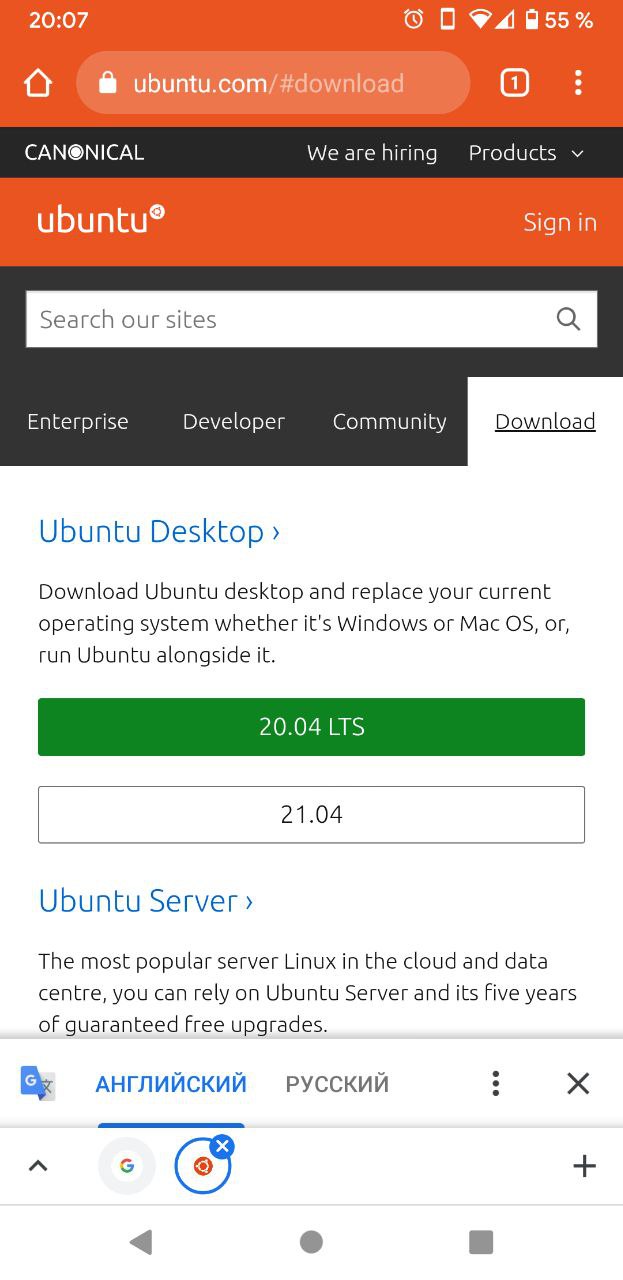Image resolution: width=623 pixels, height=1280 pixels.
Task: Tap the padlock site security icon
Action: point(108,83)
